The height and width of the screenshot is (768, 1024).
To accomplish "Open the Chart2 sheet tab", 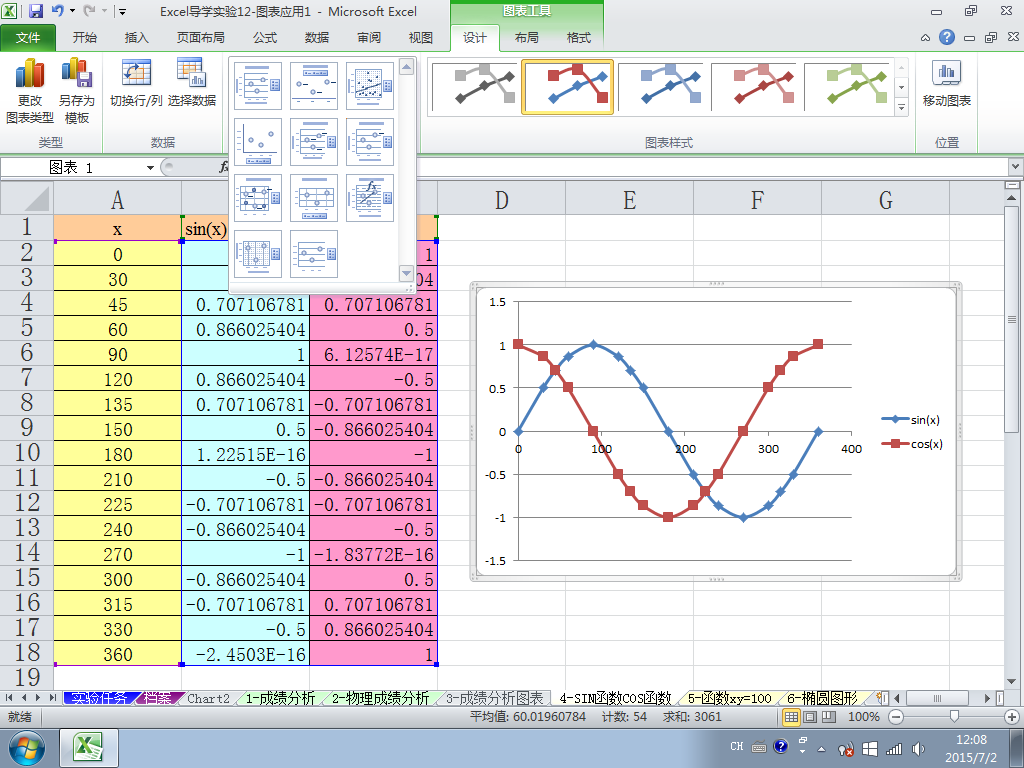I will tap(208, 698).
